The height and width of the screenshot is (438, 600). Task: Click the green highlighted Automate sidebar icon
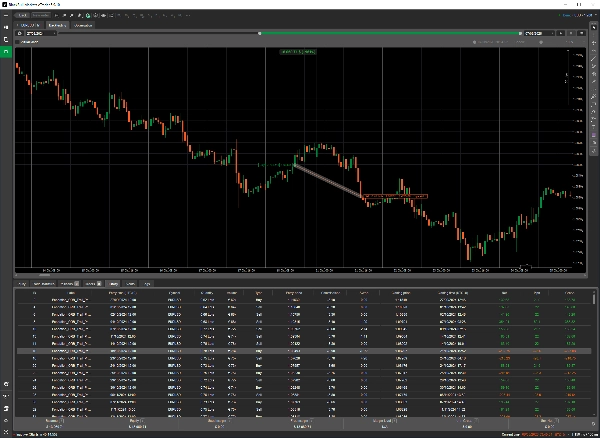[6, 51]
